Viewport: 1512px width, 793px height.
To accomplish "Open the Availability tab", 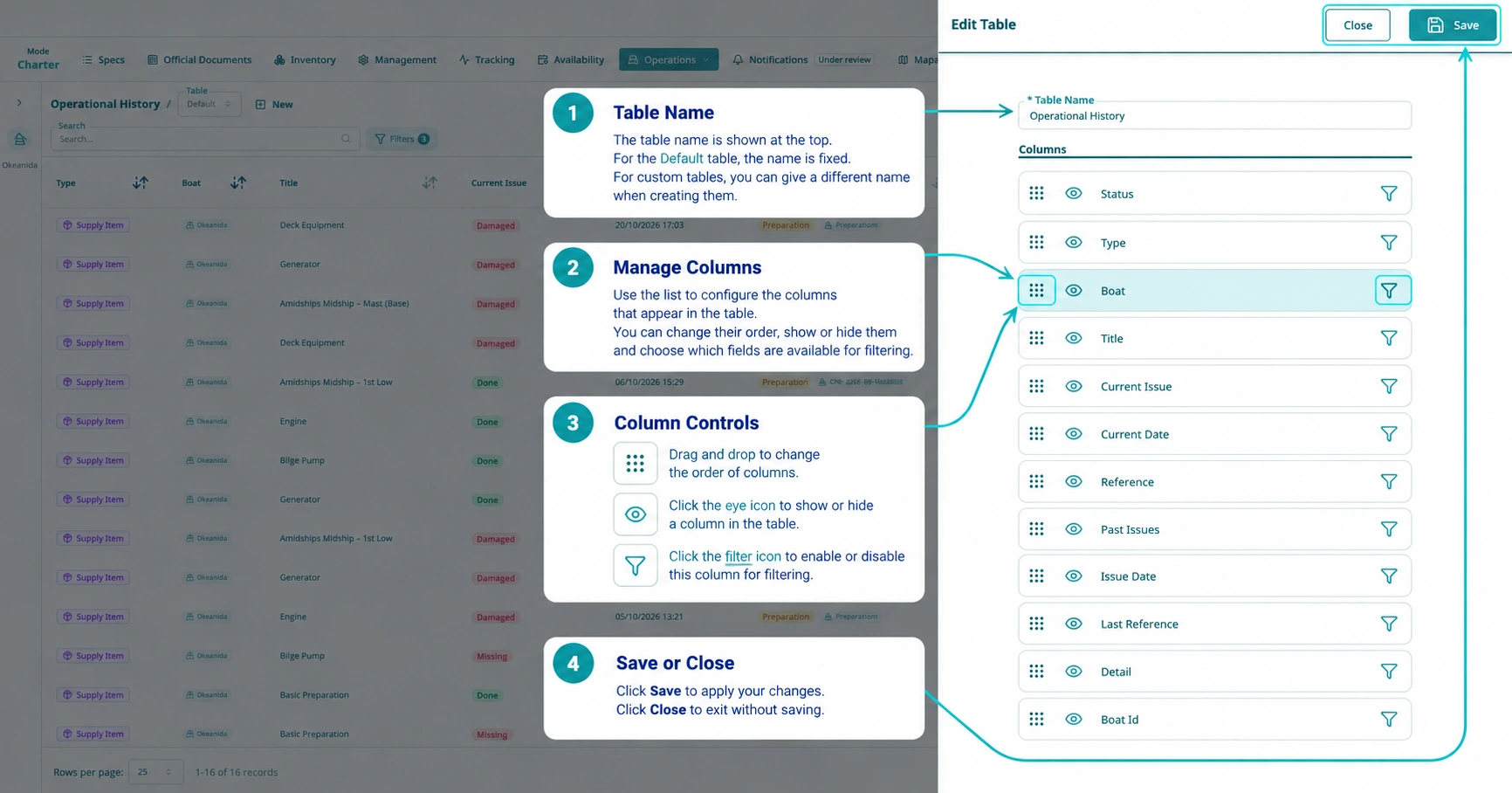I will (x=570, y=59).
